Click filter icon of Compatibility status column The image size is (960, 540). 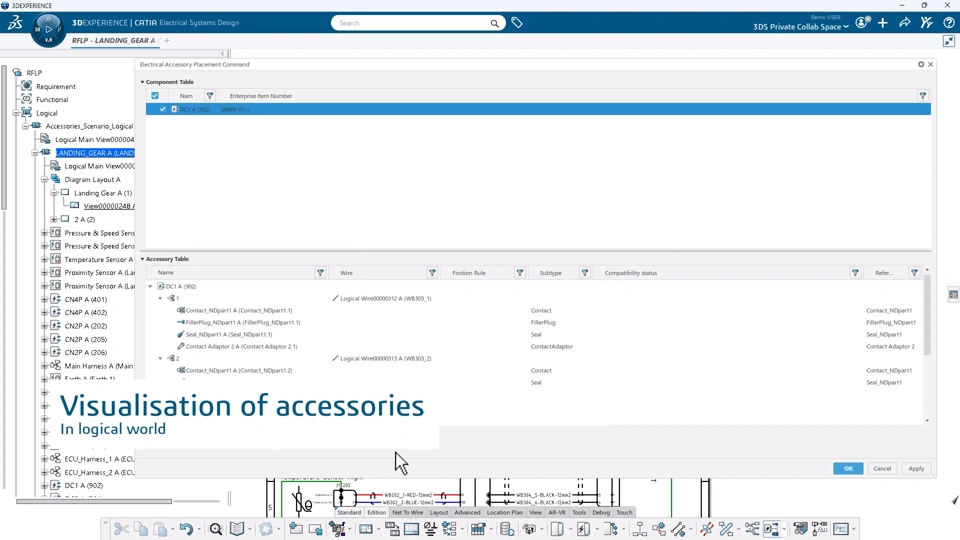point(855,273)
